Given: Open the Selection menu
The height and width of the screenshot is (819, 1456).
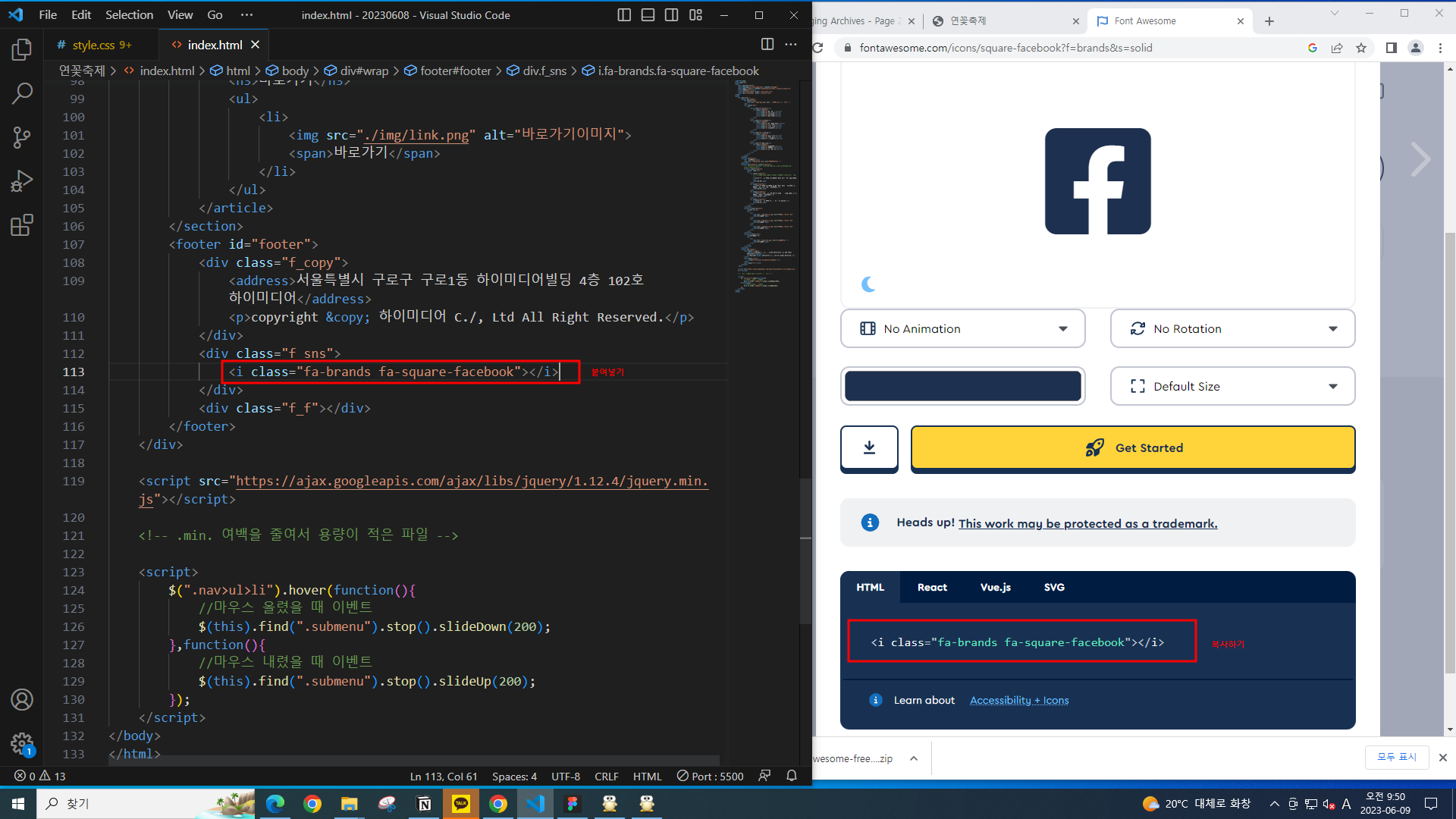Looking at the screenshot, I should pos(129,15).
